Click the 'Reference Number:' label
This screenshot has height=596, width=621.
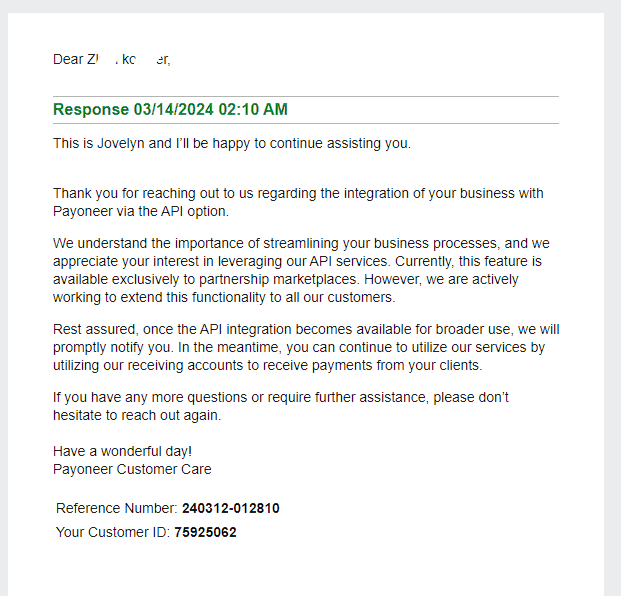click(117, 508)
